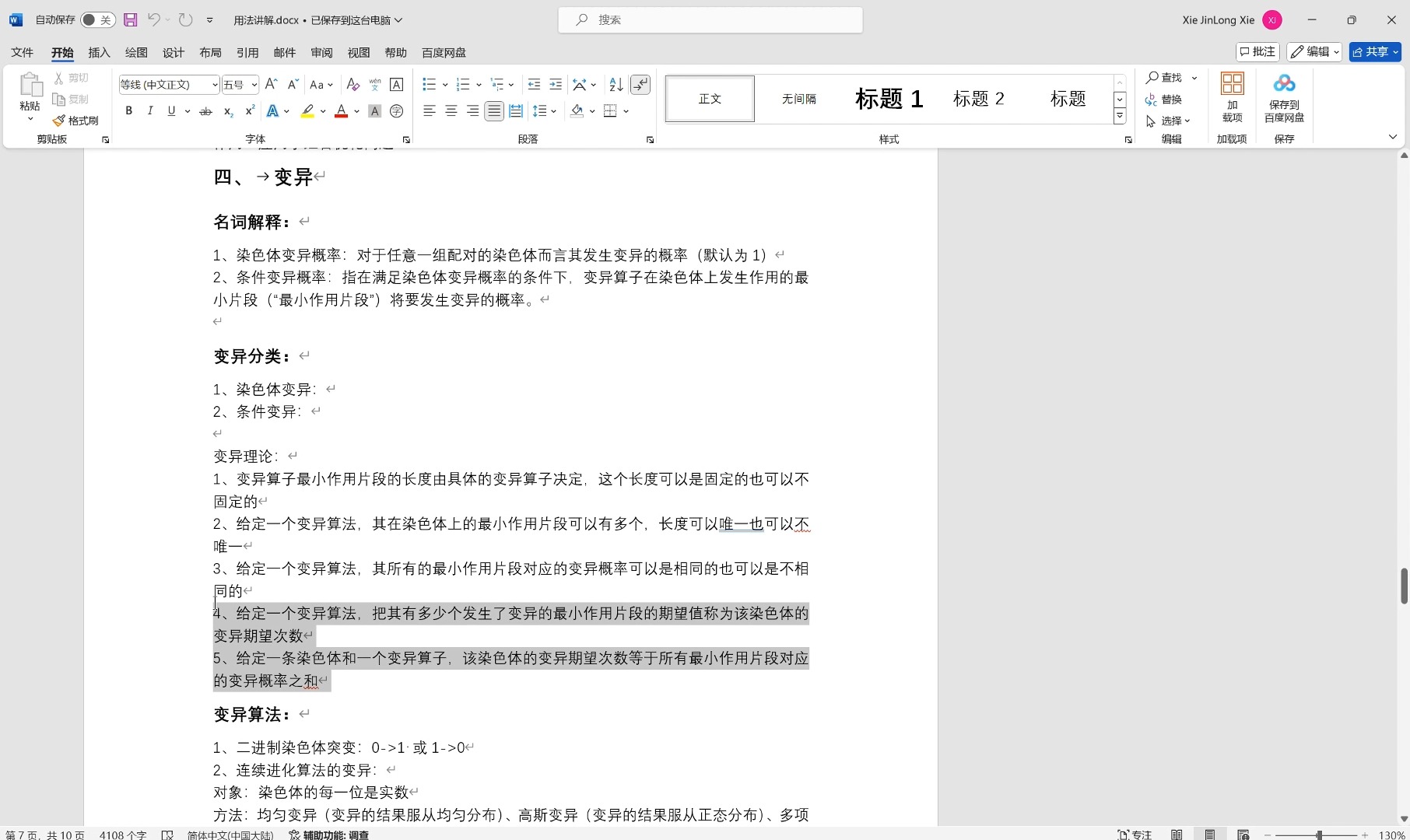Switch to Web Layout view in status bar
1410x840 pixels.
coord(1243,835)
